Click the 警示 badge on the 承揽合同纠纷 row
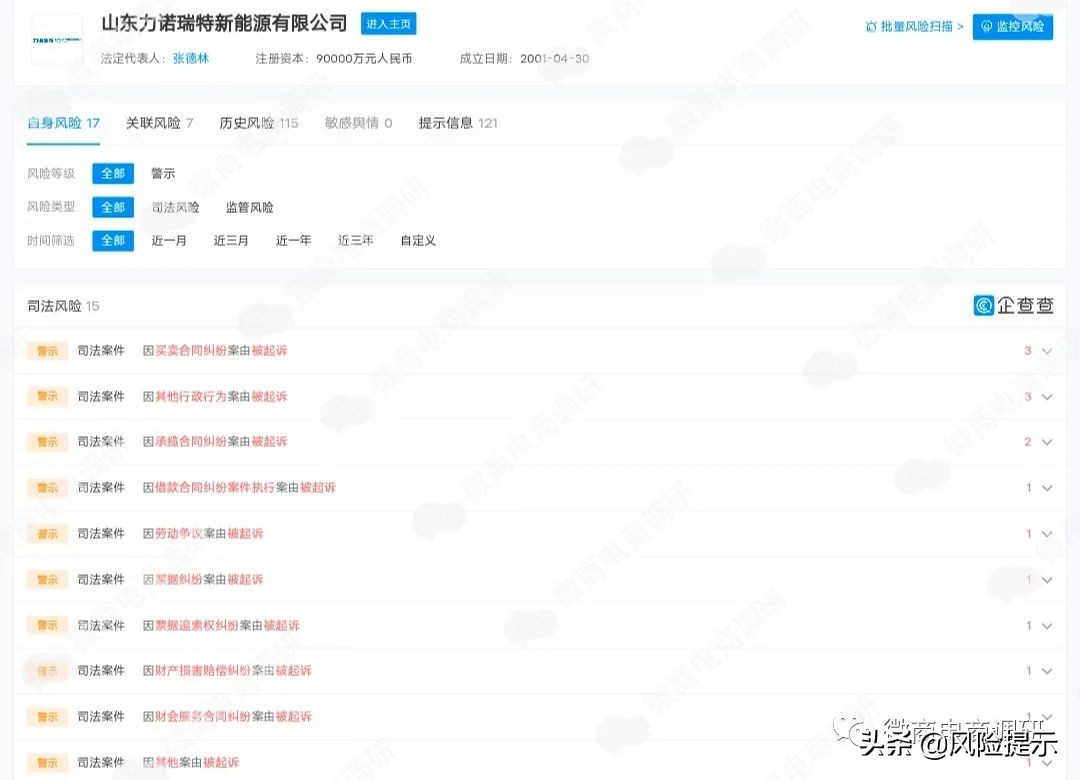The width and height of the screenshot is (1080, 780). coord(46,442)
